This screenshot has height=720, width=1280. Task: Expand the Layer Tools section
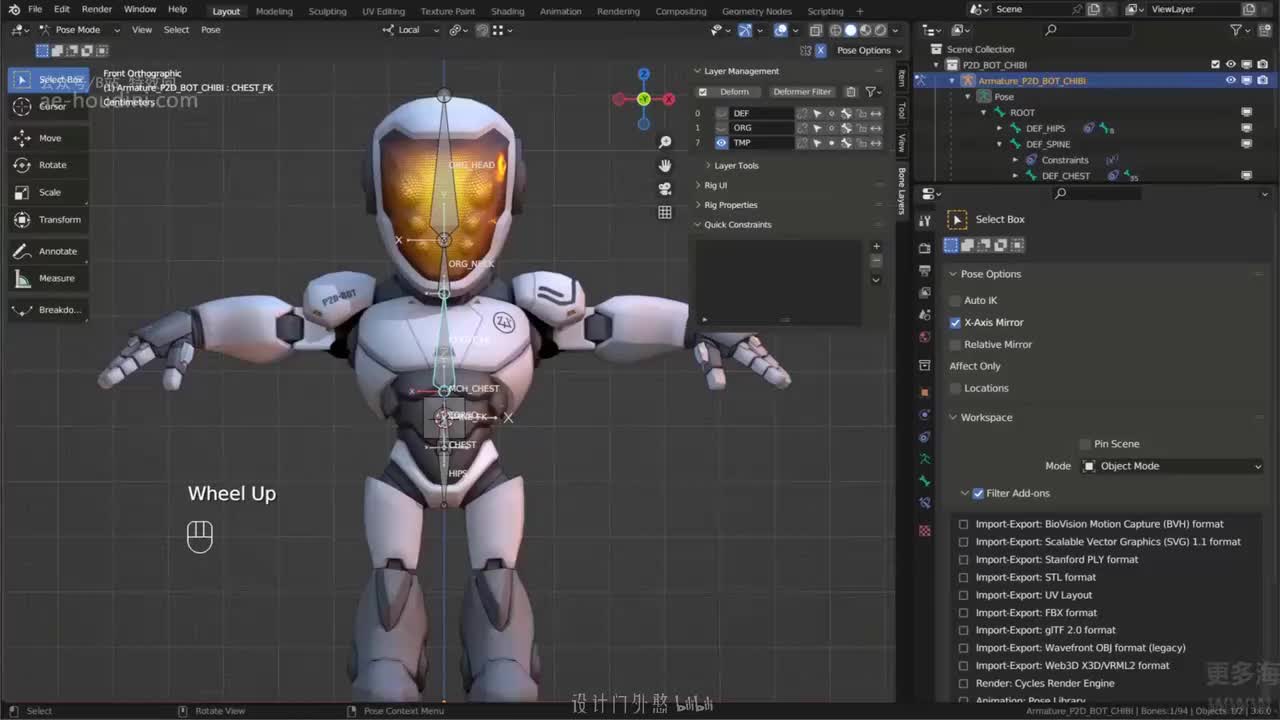click(x=735, y=166)
